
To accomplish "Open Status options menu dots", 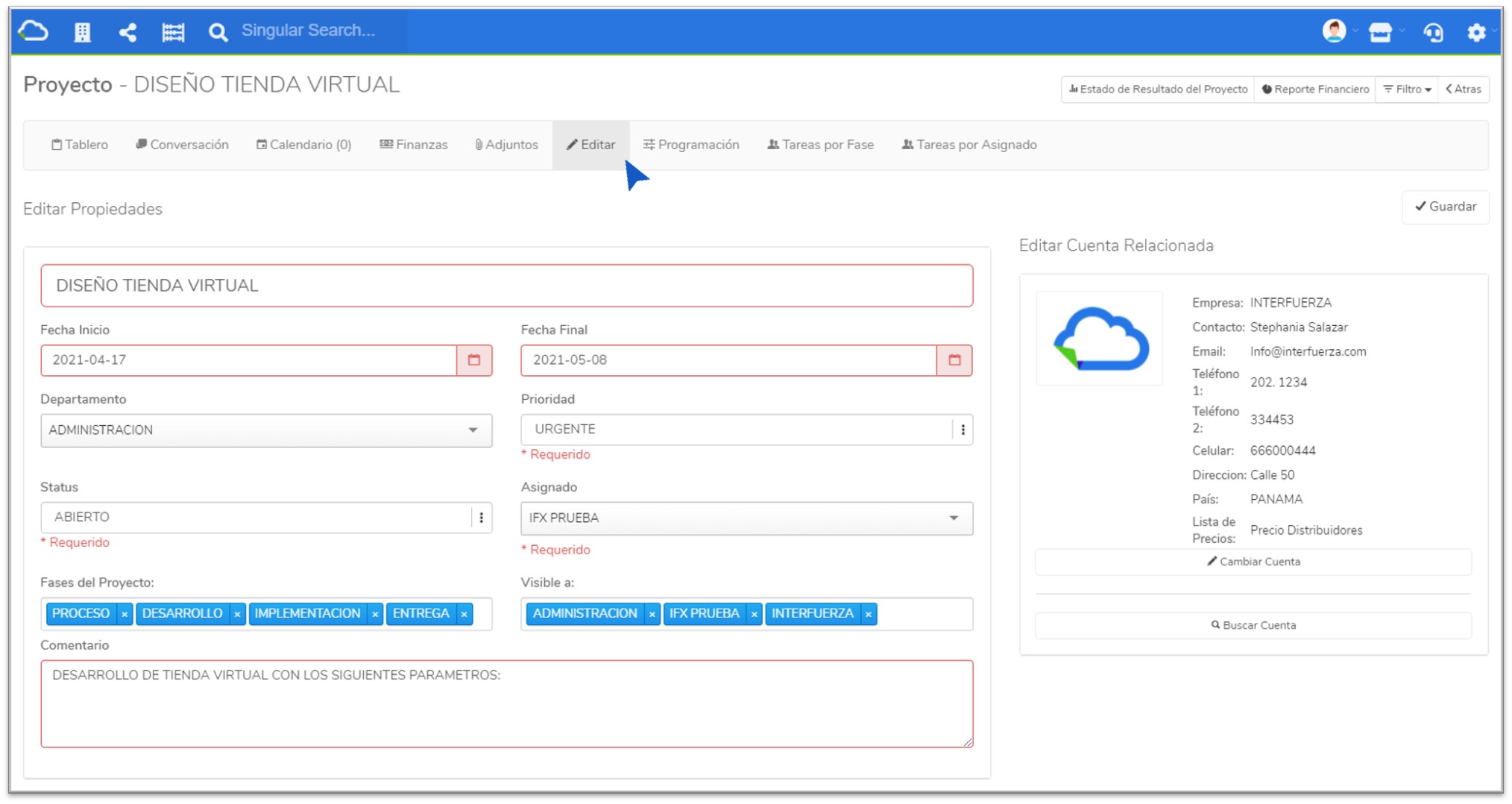I will (x=481, y=518).
